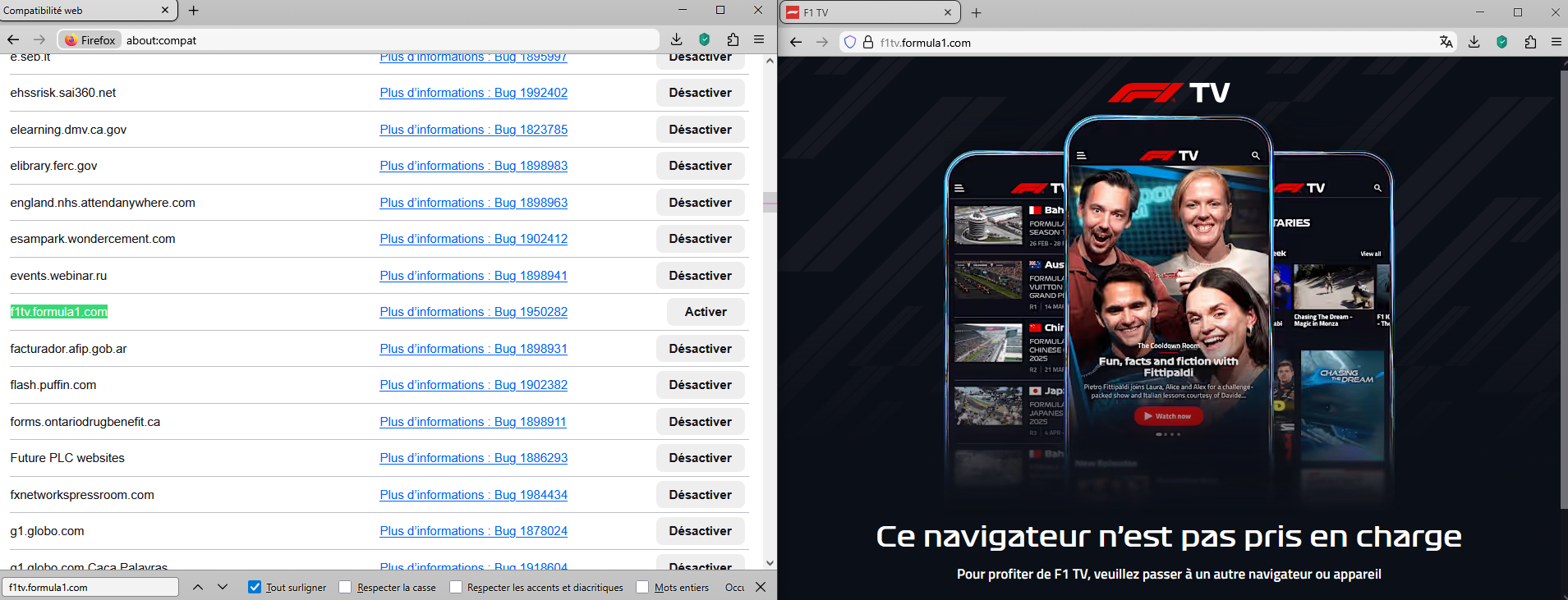
Task: Click the Firefox identity badge in the address bar
Action: [90, 39]
